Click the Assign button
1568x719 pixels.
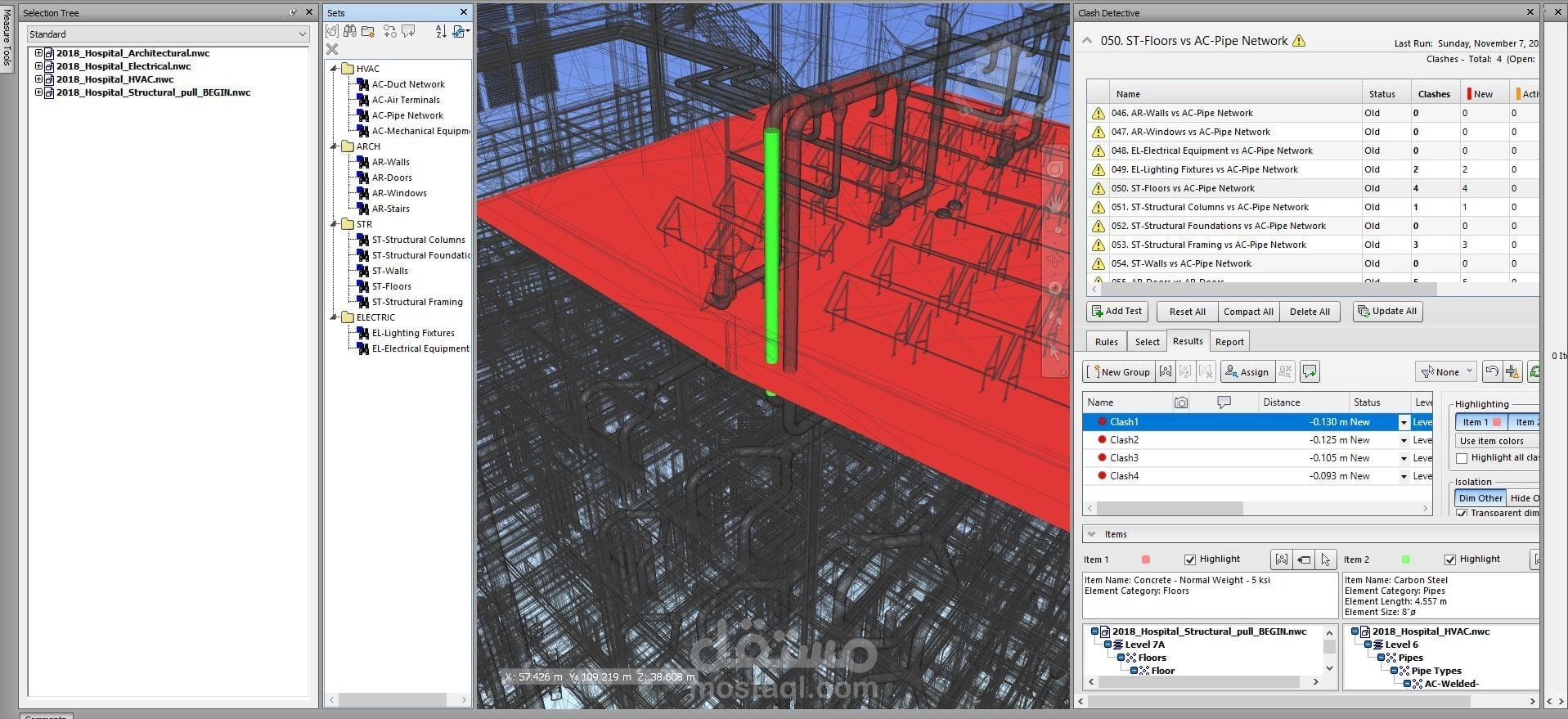click(1247, 371)
